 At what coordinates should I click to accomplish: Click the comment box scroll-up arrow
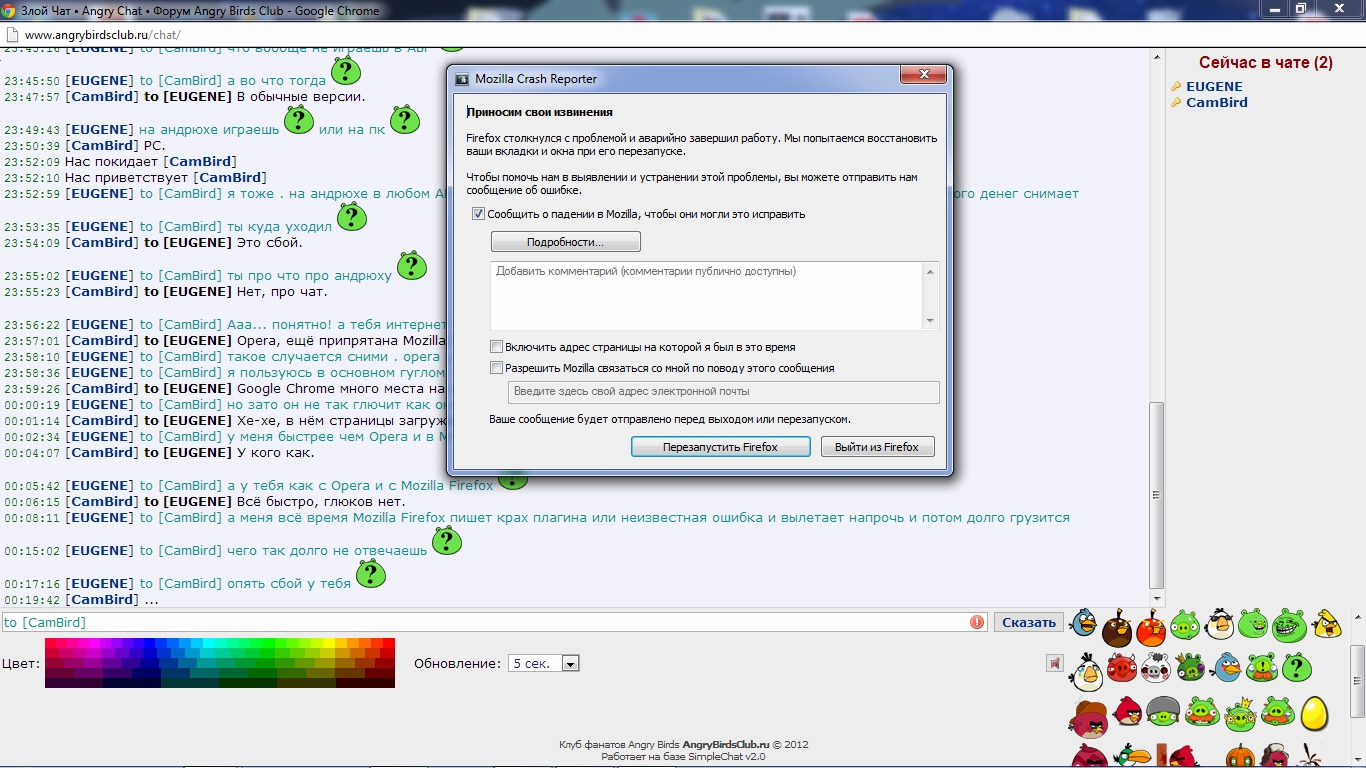click(x=930, y=271)
